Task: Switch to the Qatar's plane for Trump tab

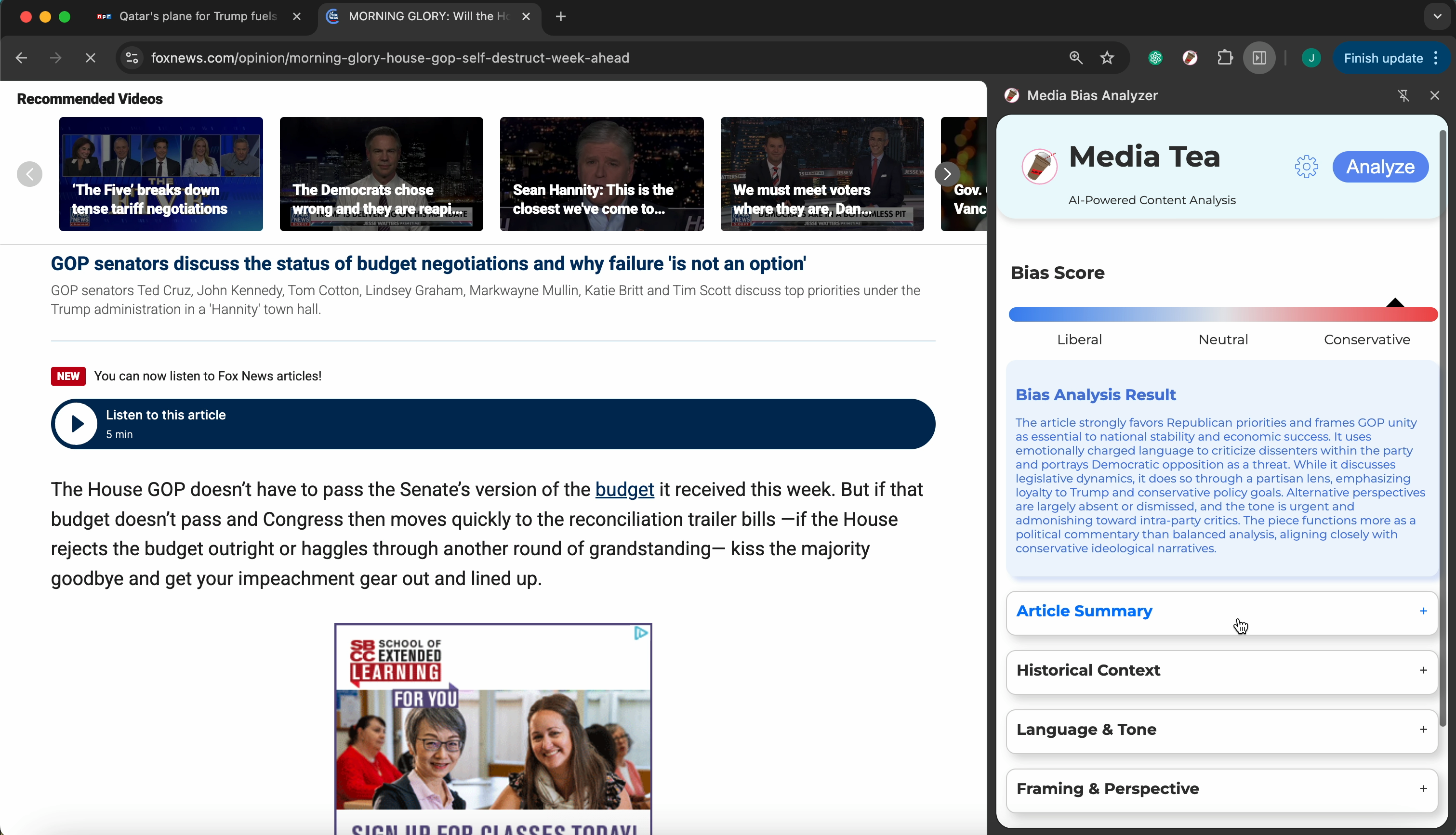Action: tap(198, 17)
